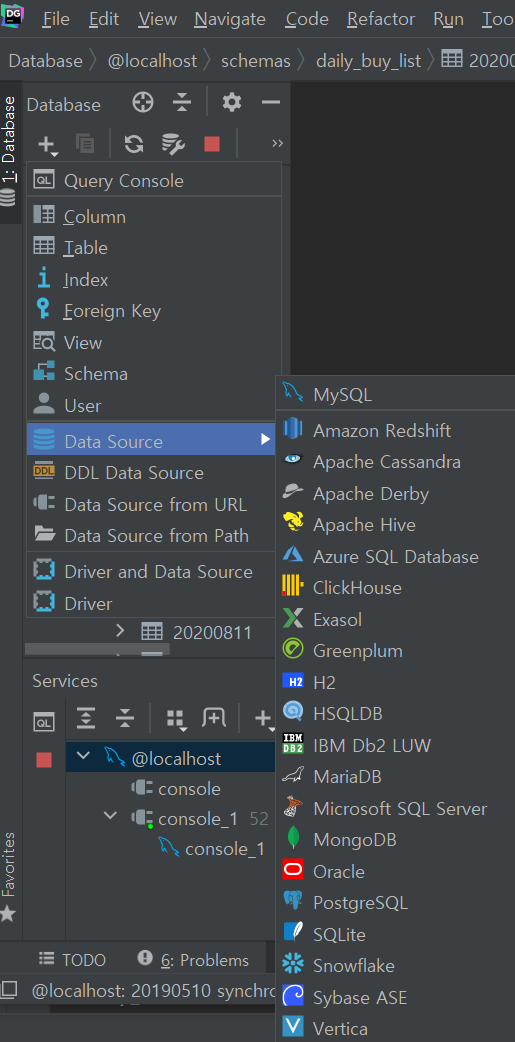Pick Sybase ASE data source
515x1042 pixels.
tap(395, 997)
